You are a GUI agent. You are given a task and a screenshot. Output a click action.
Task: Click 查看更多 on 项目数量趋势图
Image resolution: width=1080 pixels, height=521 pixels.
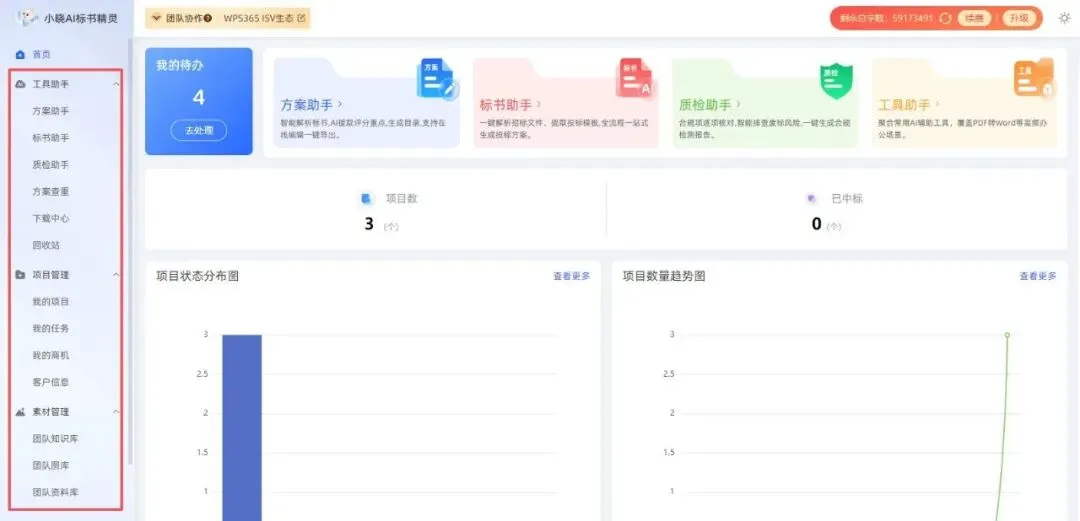click(x=1038, y=276)
